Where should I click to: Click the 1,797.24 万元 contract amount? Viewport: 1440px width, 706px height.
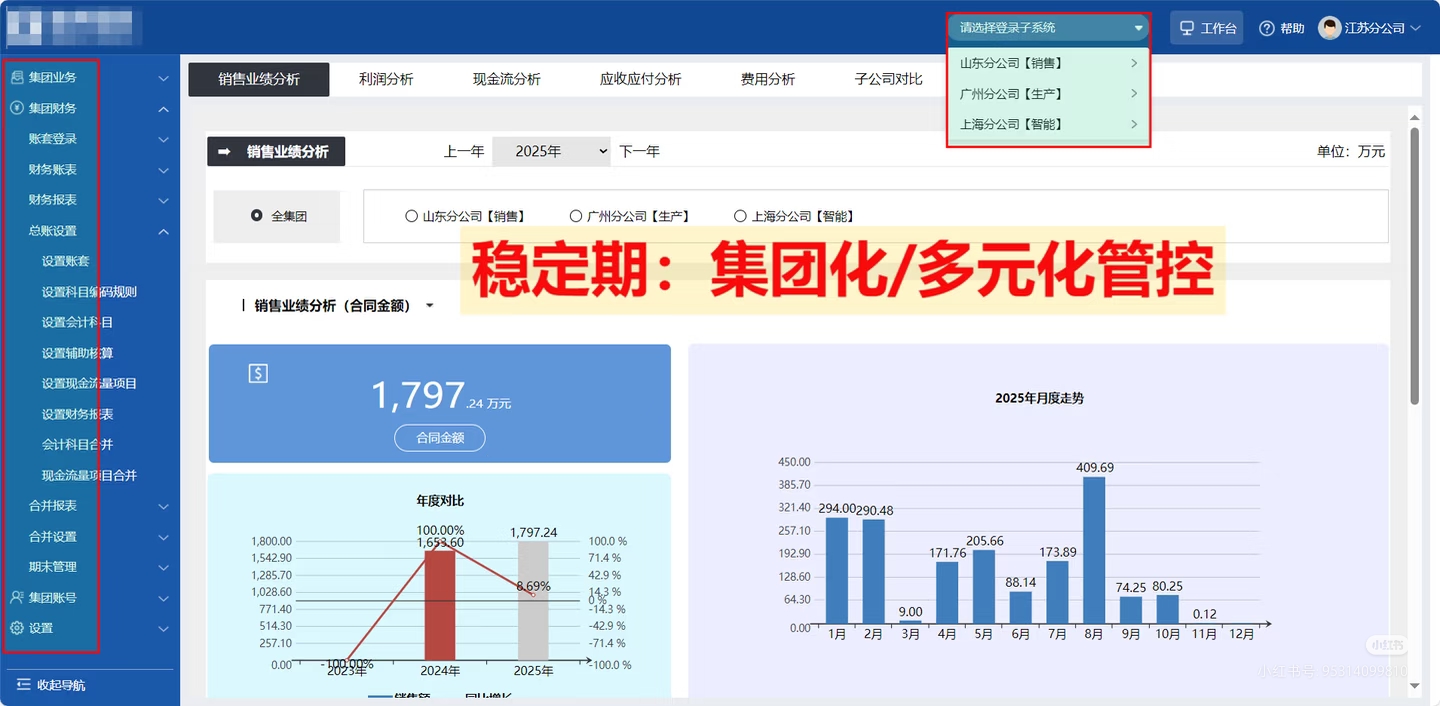(x=441, y=395)
